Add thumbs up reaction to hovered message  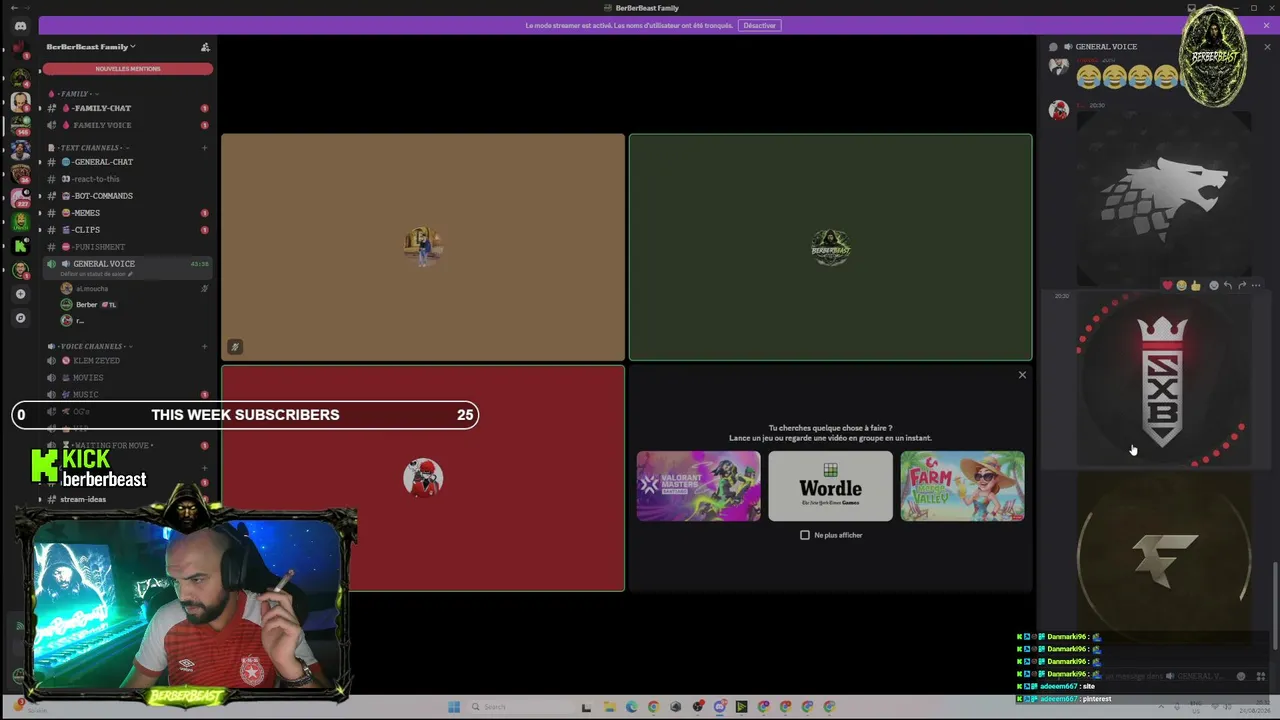coord(1195,286)
